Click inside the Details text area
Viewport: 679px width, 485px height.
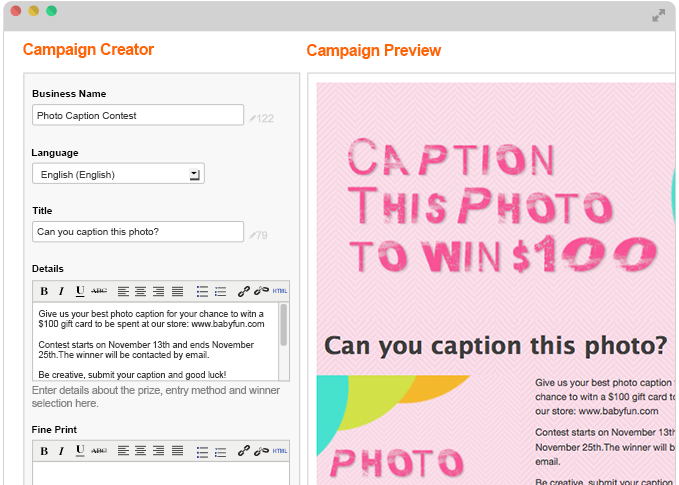(156, 342)
